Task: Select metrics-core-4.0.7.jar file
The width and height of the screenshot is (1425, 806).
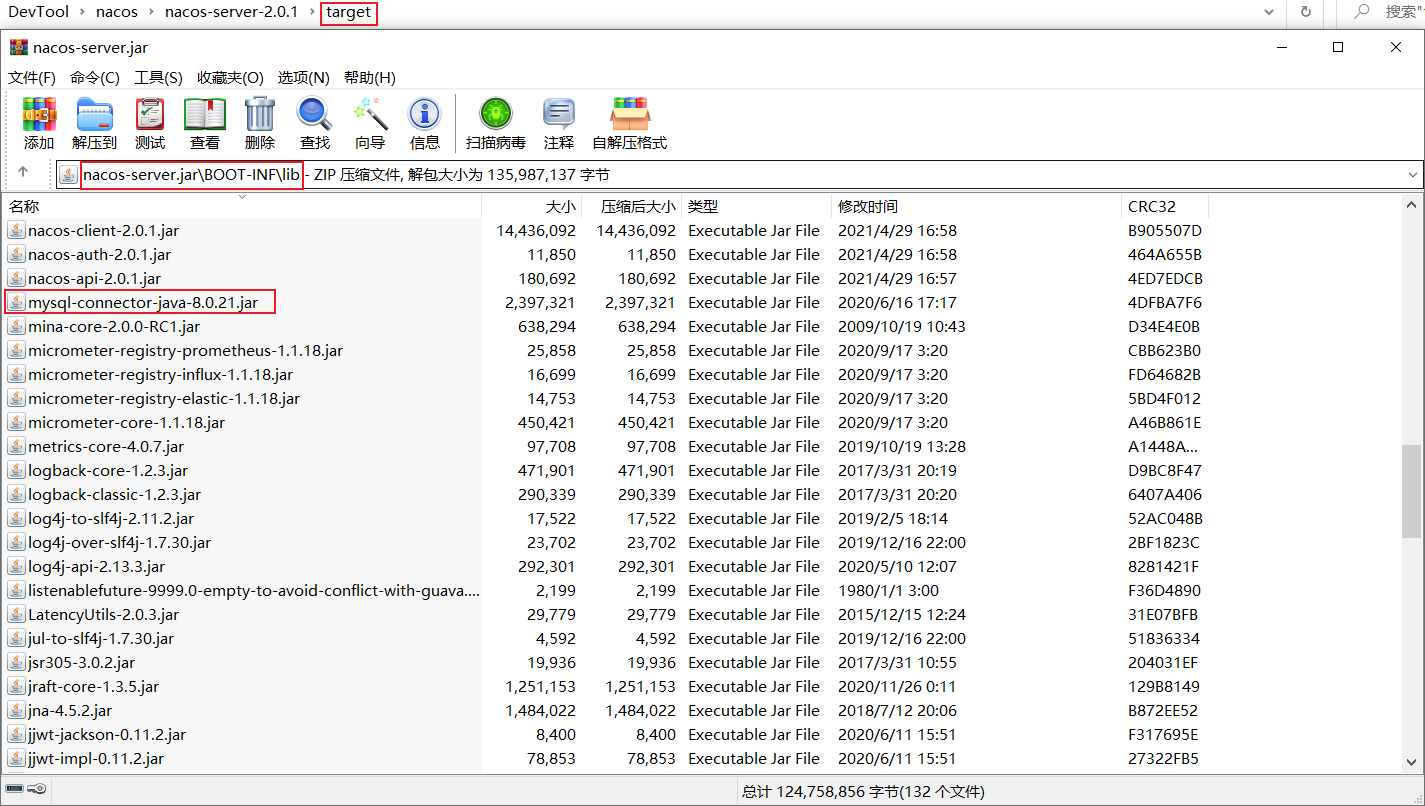Action: (106, 446)
